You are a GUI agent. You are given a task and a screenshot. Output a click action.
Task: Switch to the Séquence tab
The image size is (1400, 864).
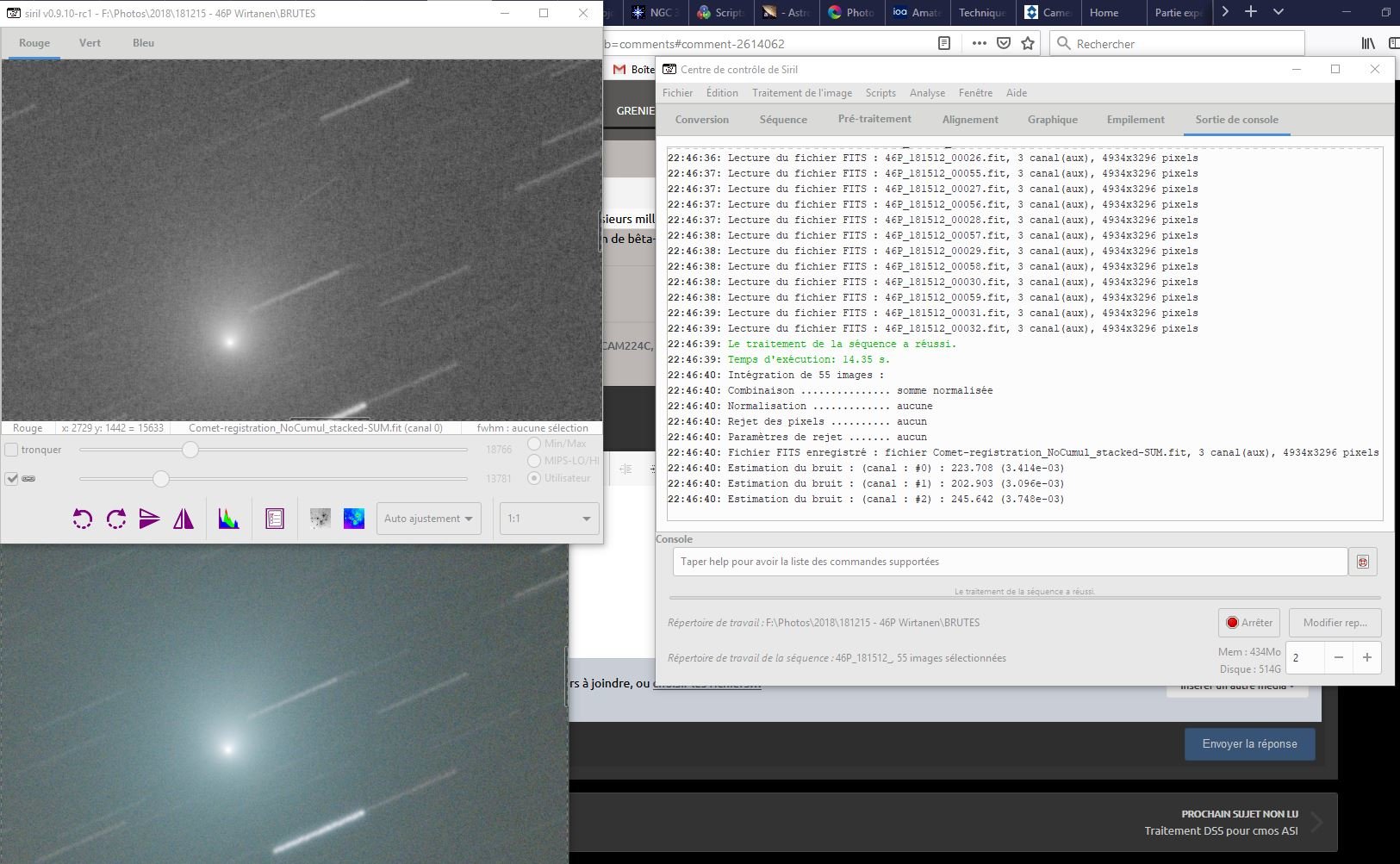[x=783, y=120]
